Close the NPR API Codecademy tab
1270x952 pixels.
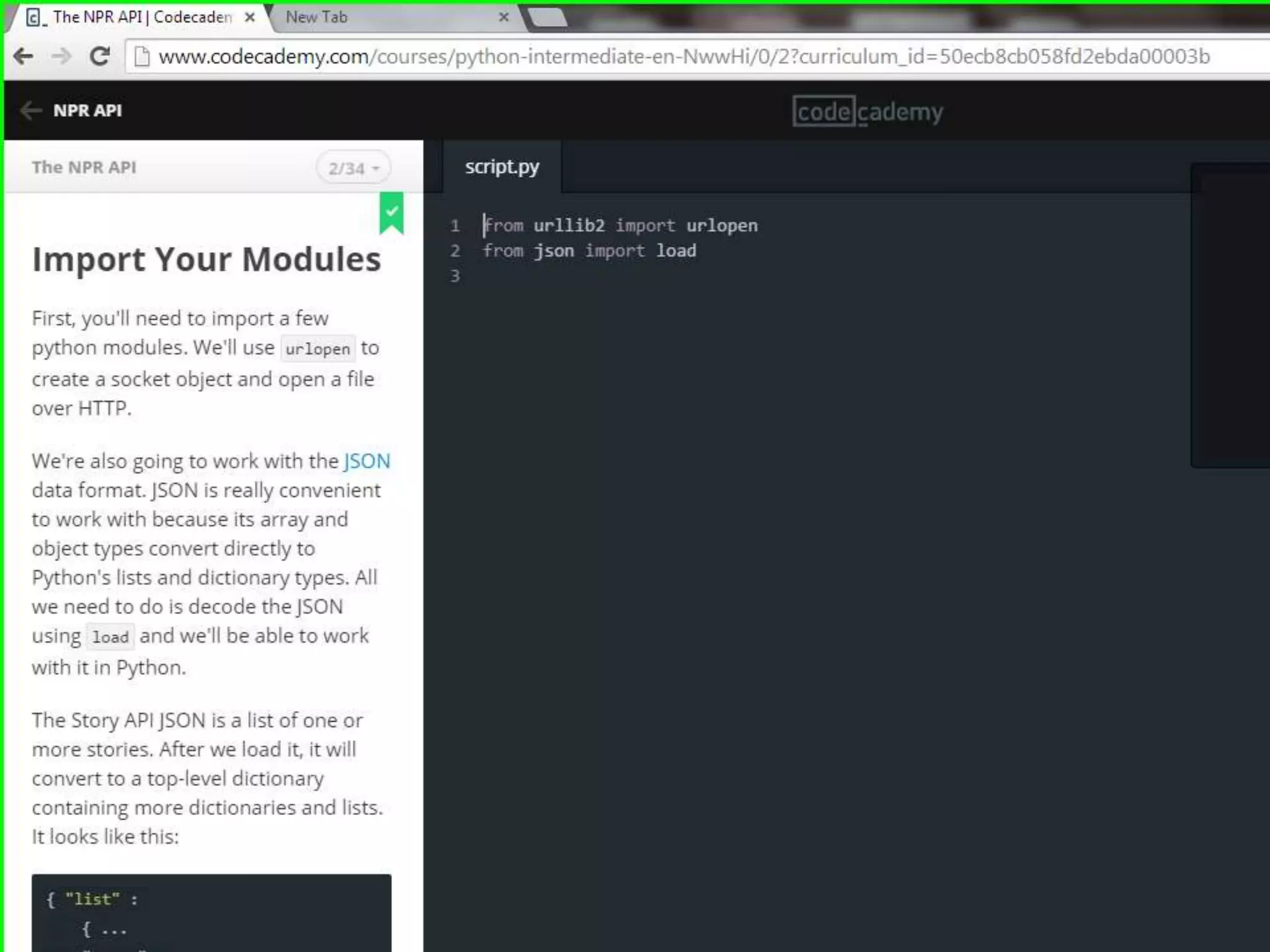250,17
